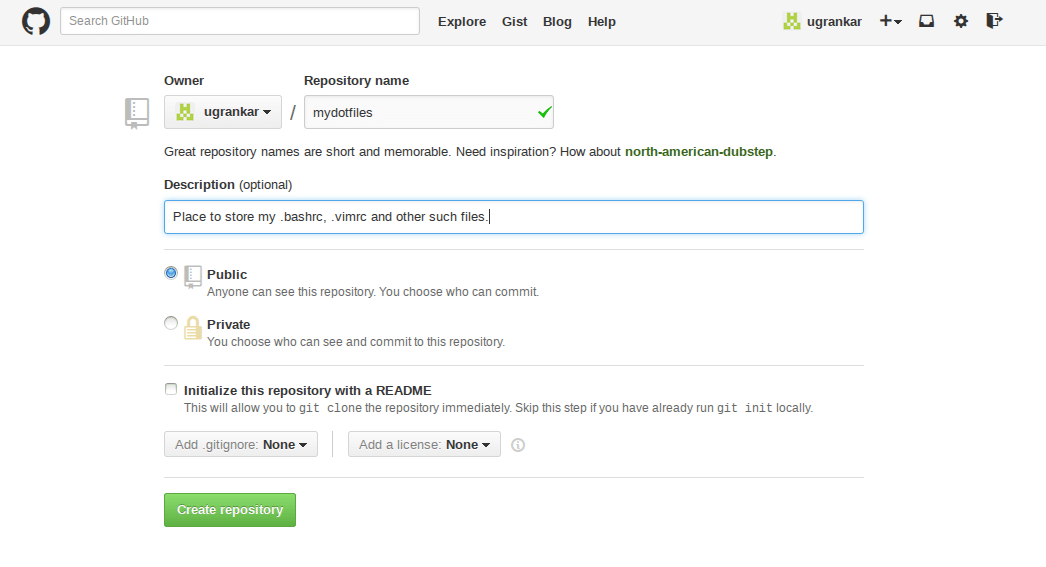Enable Initialize this repository with a README
1046x567 pixels.
coord(171,389)
